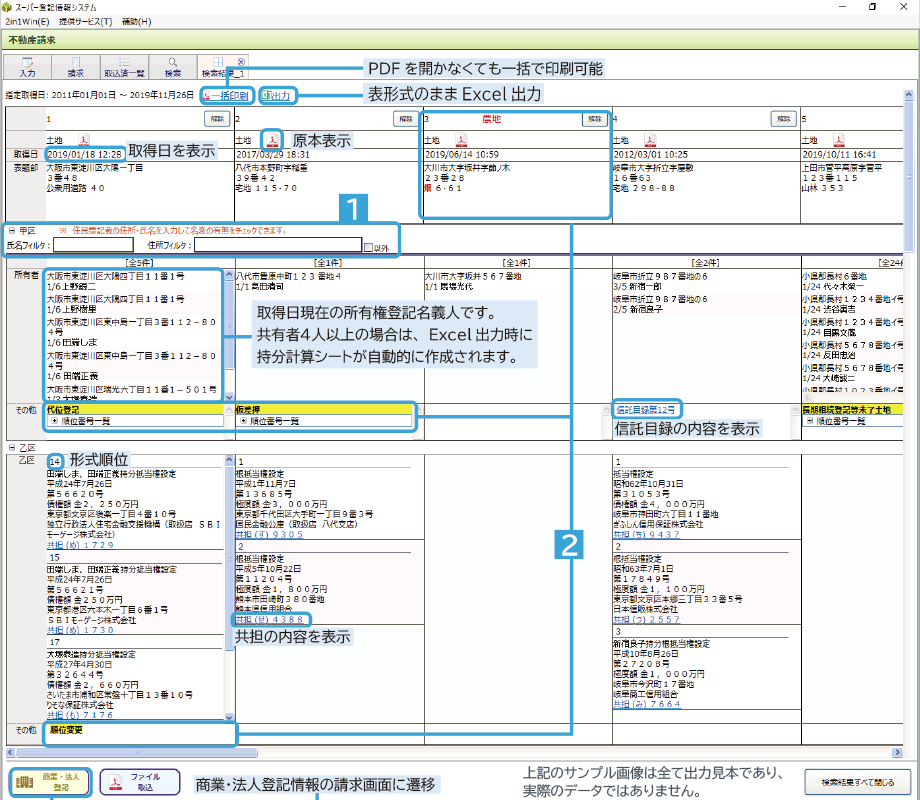Open the 補助(H) menu
Viewport: 920px width, 800px height.
[136, 21]
